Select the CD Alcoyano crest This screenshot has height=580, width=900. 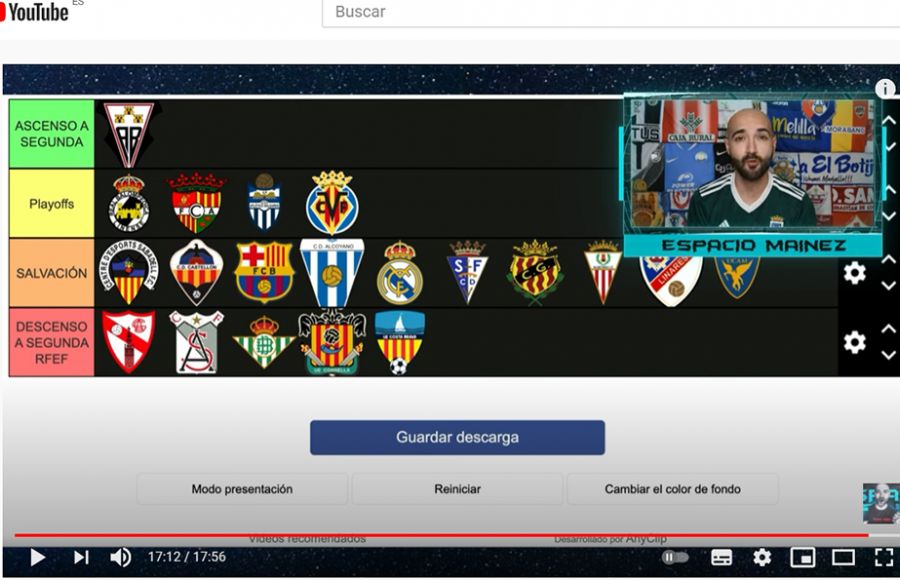pyautogui.click(x=332, y=273)
